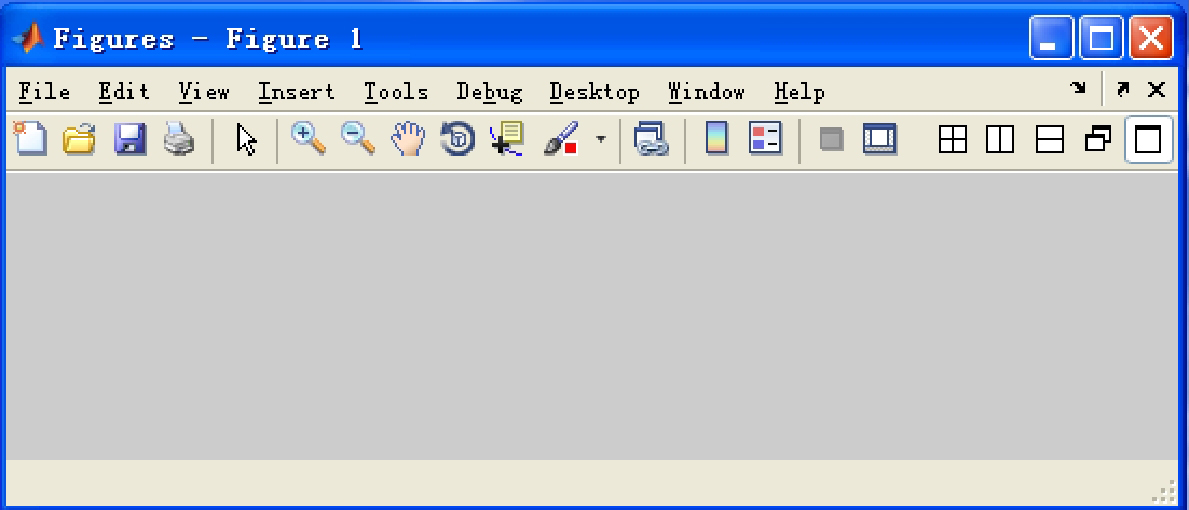Image resolution: width=1189 pixels, height=510 pixels.
Task: Split figures top and bottom
Action: tap(1050, 139)
